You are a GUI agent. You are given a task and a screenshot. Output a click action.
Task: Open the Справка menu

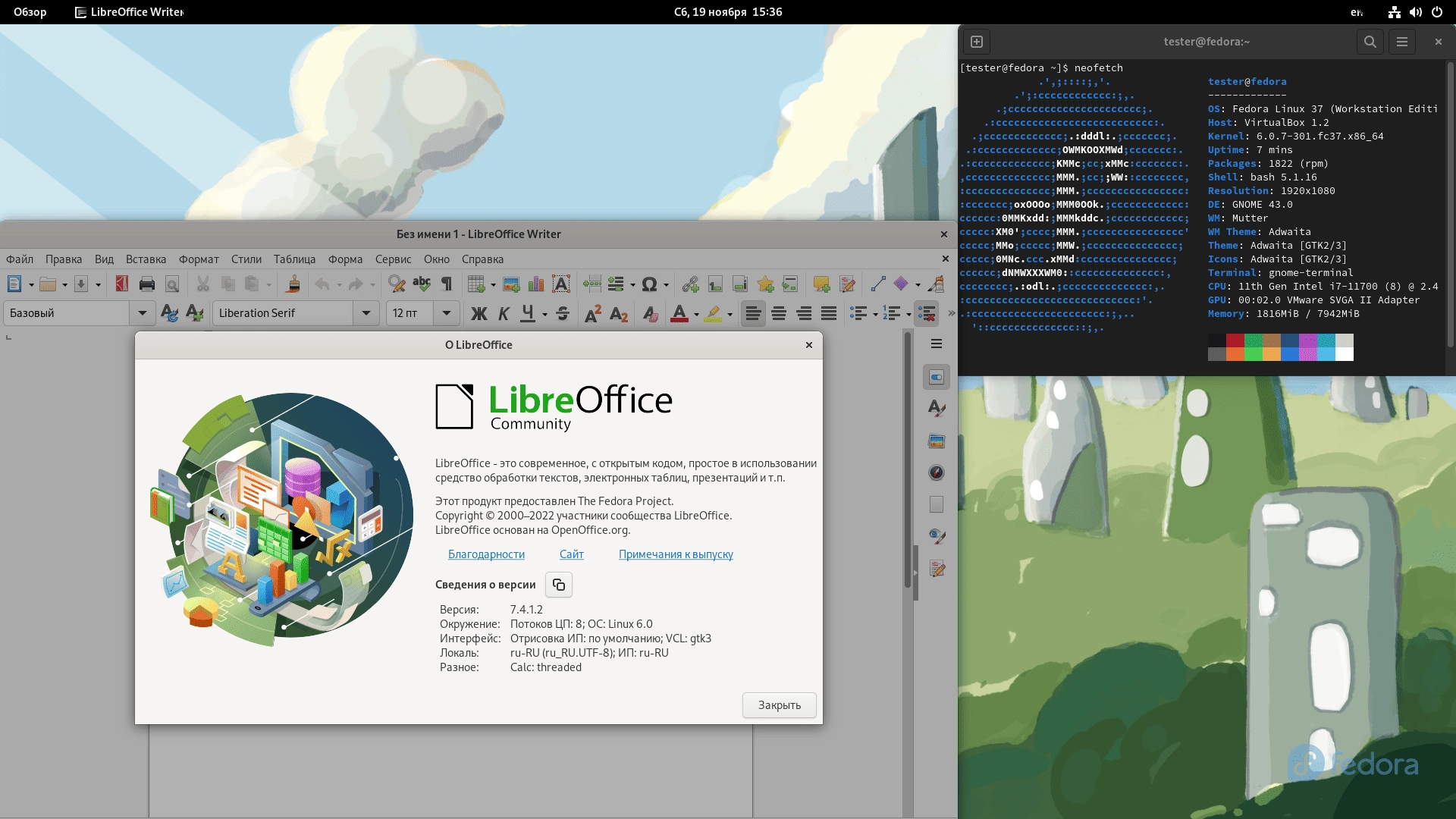(482, 259)
